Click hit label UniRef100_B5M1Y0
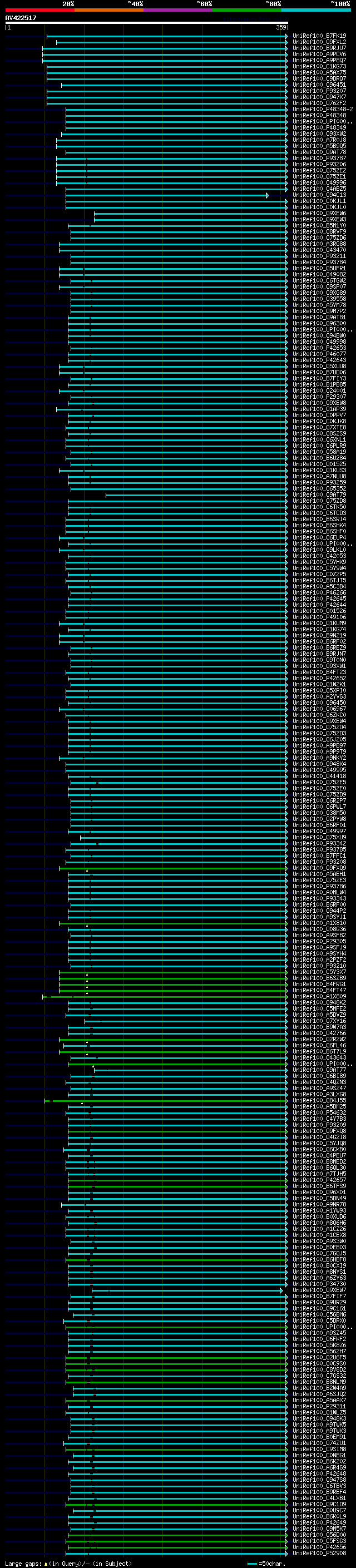Viewport: 356px width, 1568px height. pos(319,226)
